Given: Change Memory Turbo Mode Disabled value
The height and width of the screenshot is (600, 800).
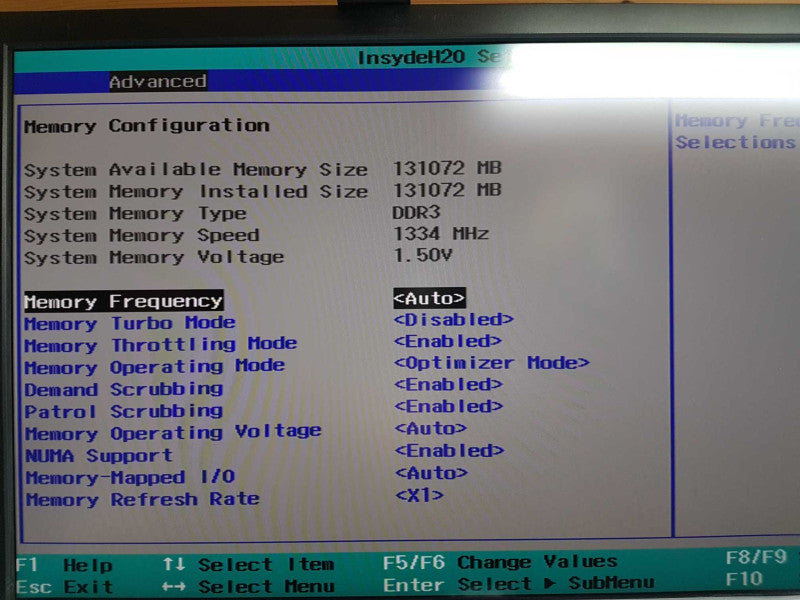Looking at the screenshot, I should click(x=454, y=320).
